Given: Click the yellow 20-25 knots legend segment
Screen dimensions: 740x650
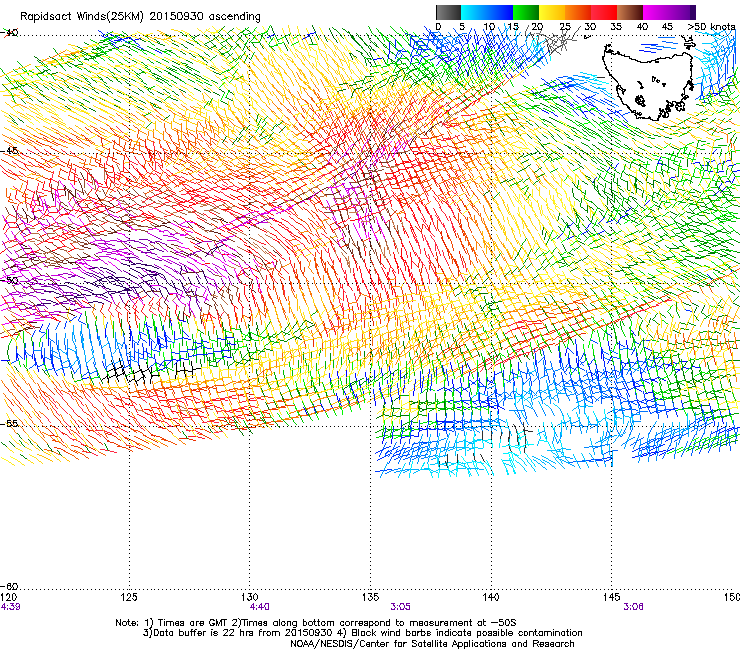Looking at the screenshot, I should (x=552, y=12).
